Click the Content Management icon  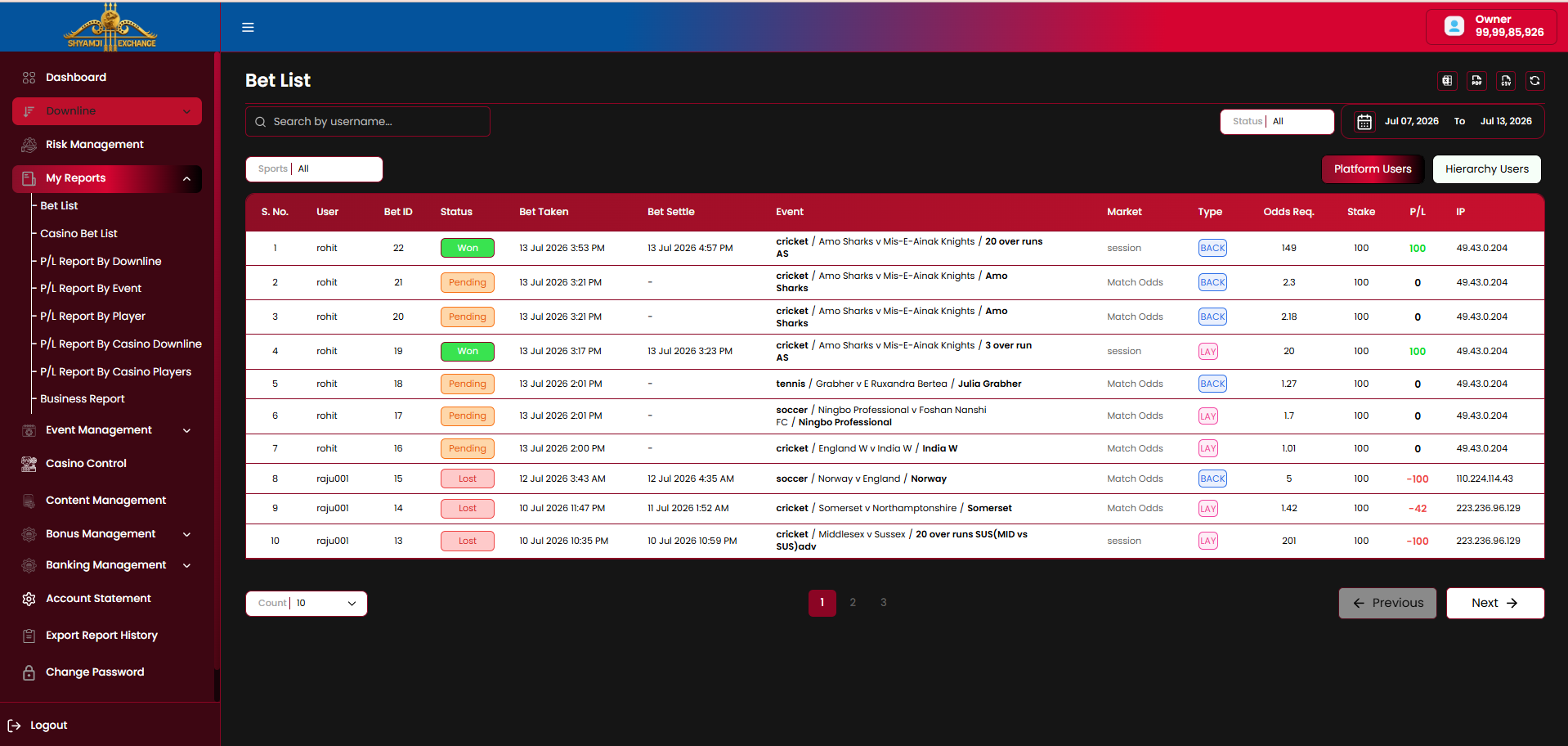[29, 501]
